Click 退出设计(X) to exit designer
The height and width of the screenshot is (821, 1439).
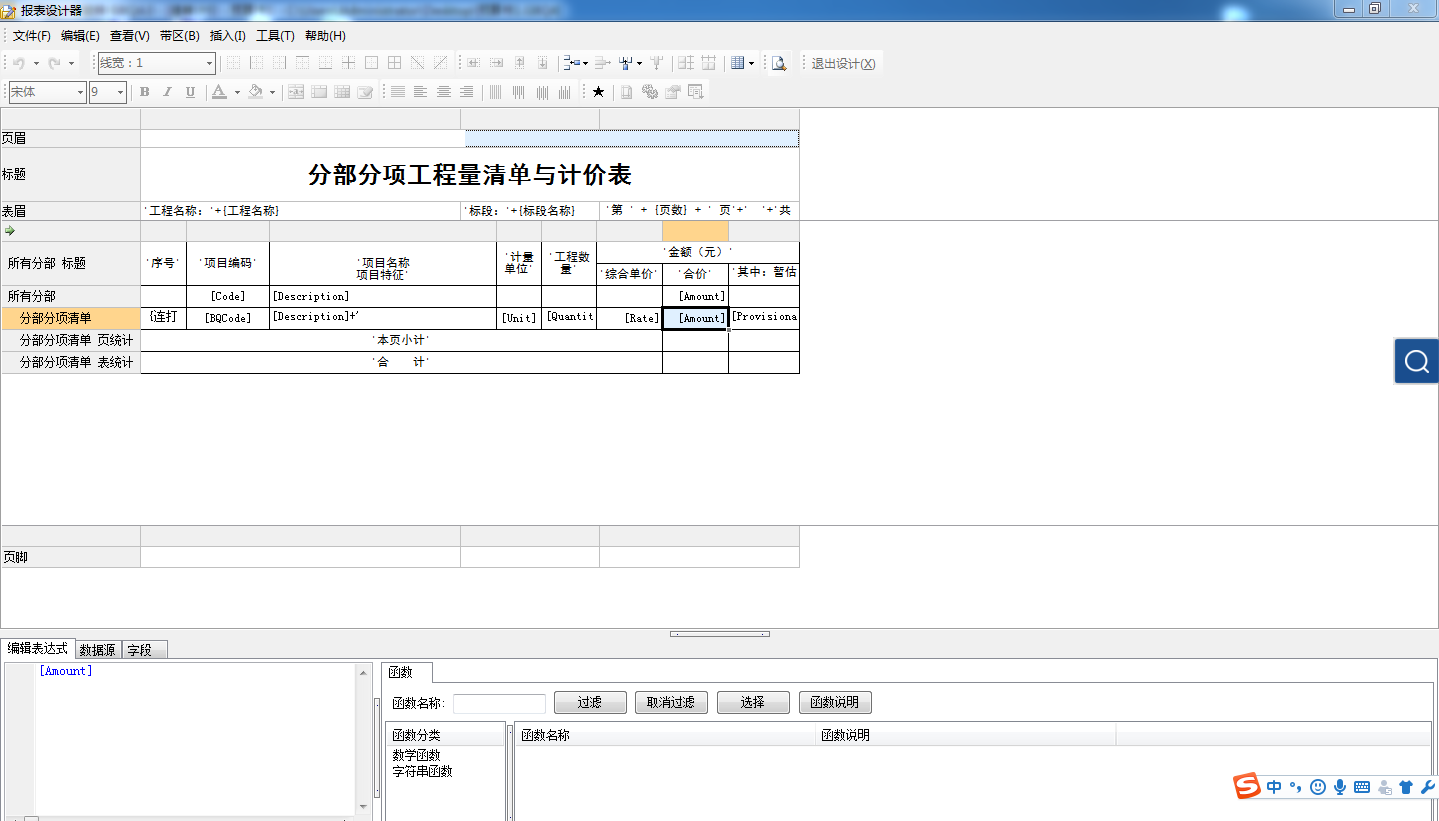click(x=843, y=63)
